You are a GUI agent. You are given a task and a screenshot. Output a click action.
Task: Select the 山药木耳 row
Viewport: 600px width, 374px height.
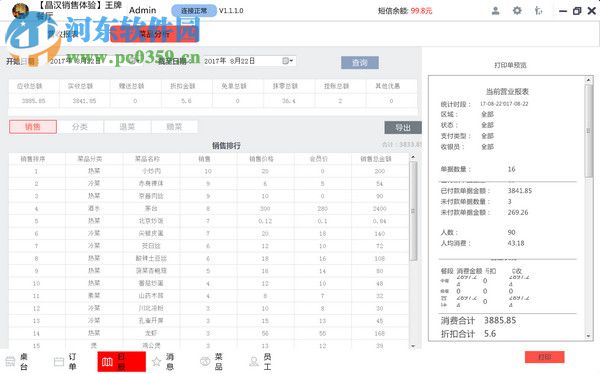(x=209, y=296)
